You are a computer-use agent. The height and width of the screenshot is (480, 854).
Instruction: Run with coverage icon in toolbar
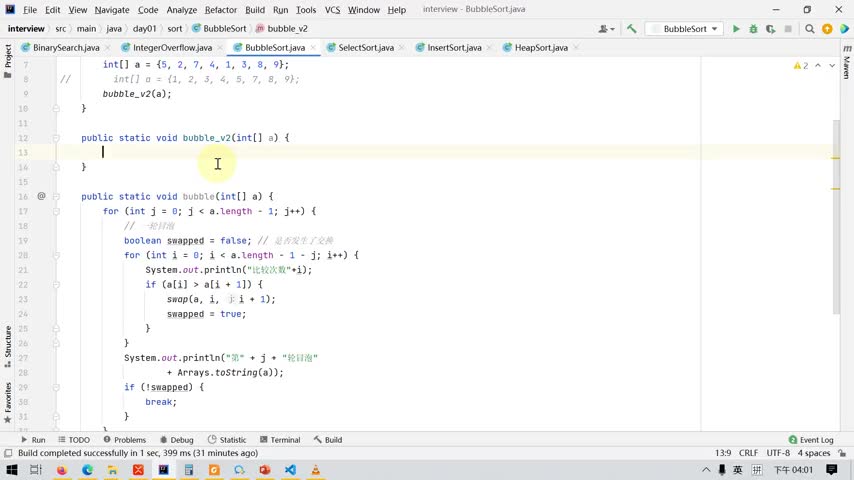tap(770, 29)
